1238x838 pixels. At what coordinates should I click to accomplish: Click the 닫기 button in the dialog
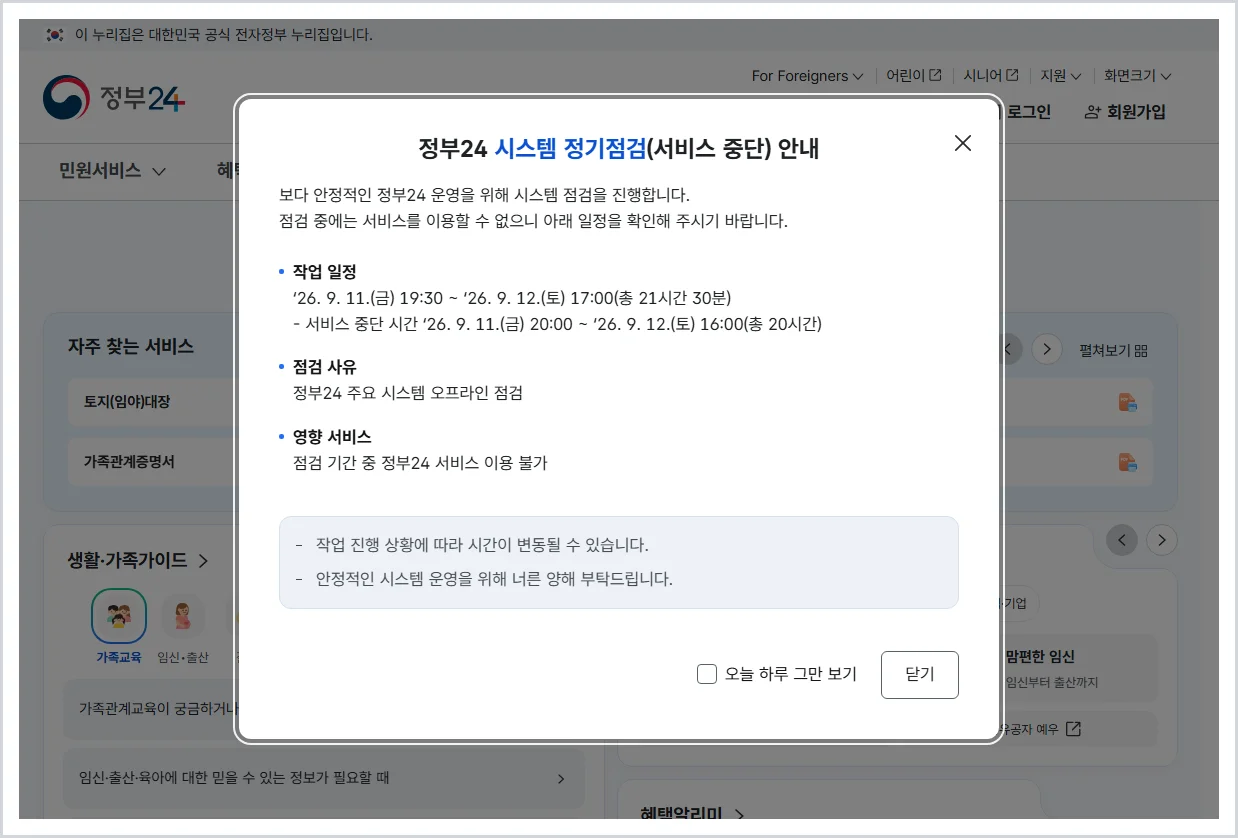click(919, 674)
